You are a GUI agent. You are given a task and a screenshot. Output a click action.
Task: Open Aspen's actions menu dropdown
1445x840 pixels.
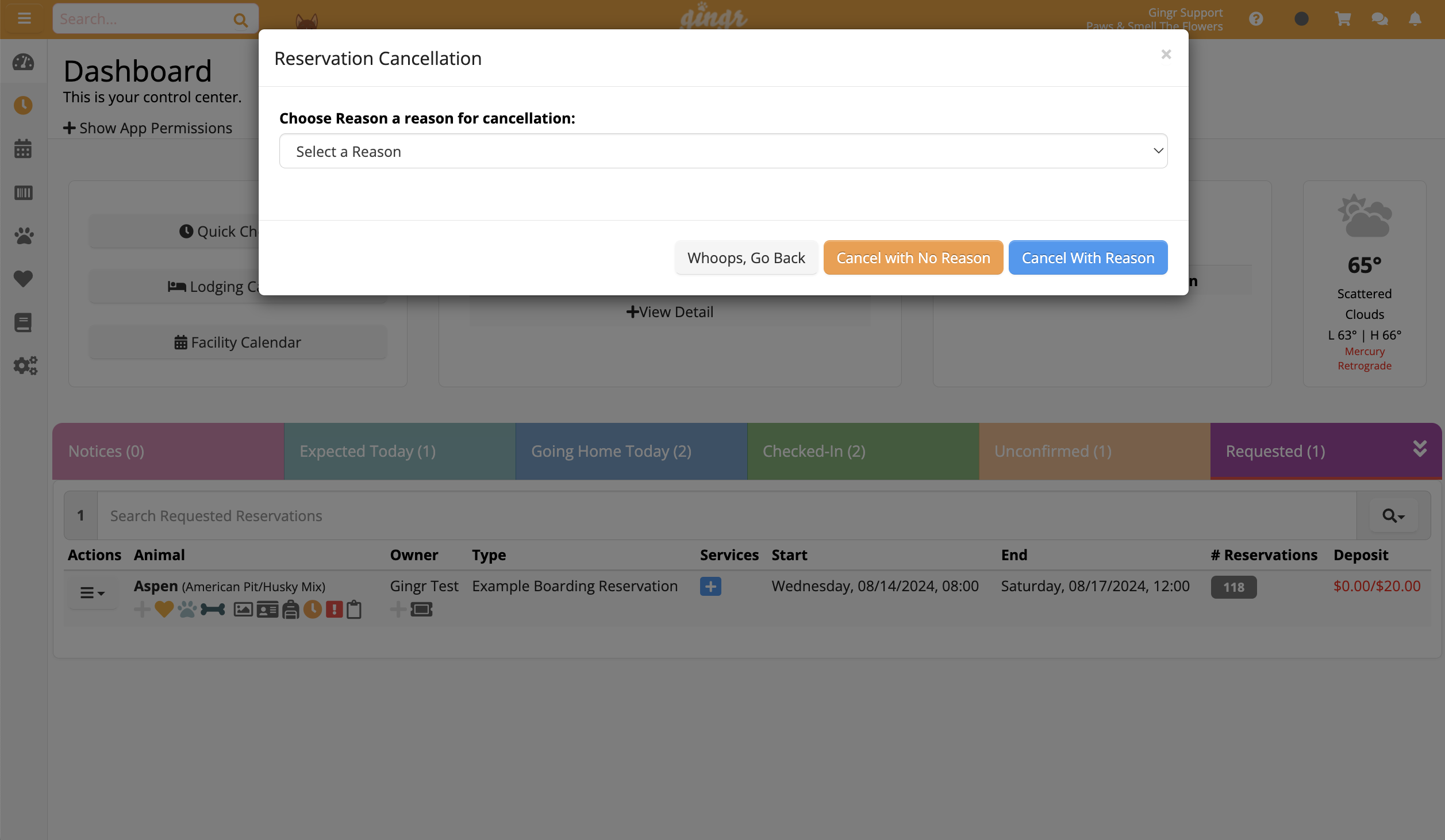(92, 592)
